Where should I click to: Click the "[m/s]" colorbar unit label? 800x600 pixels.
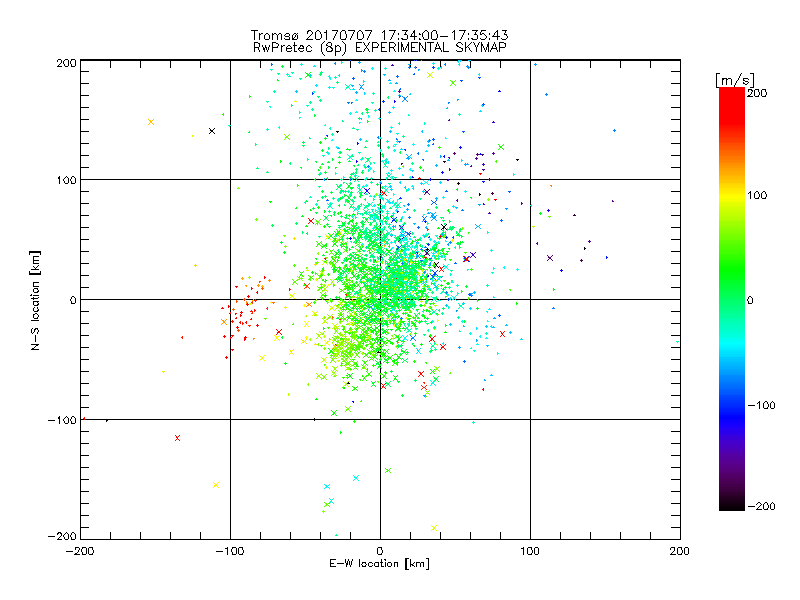point(734,80)
